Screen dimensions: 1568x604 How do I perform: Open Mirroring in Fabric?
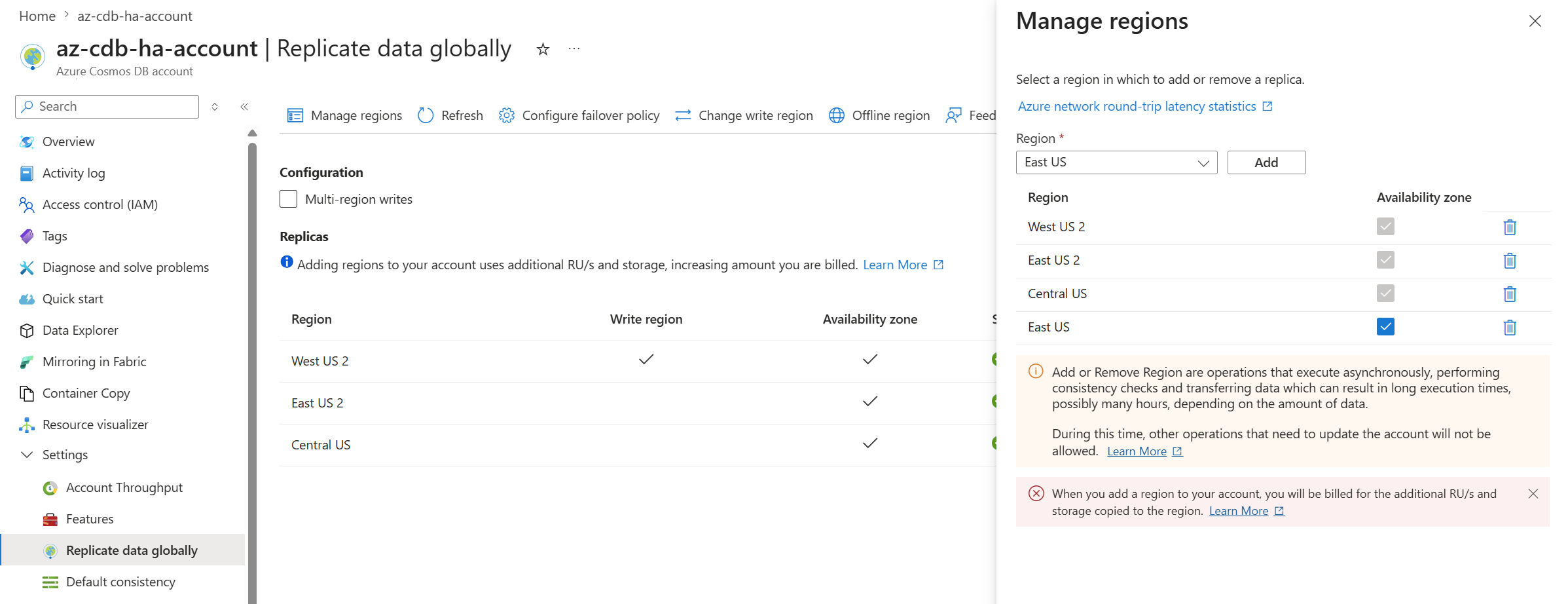94,362
